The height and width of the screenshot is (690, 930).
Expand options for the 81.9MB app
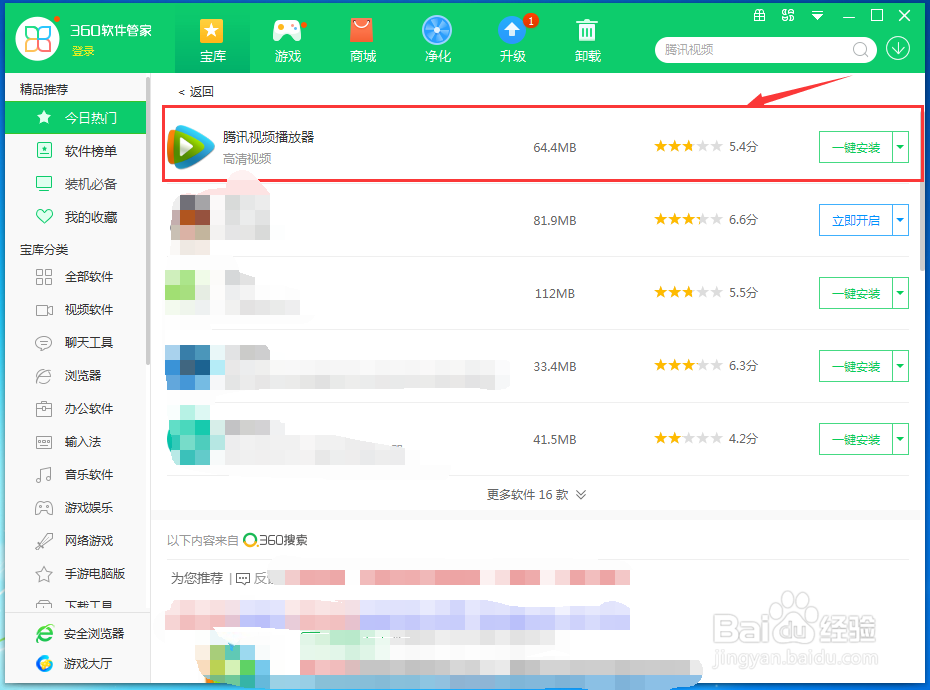(900, 220)
